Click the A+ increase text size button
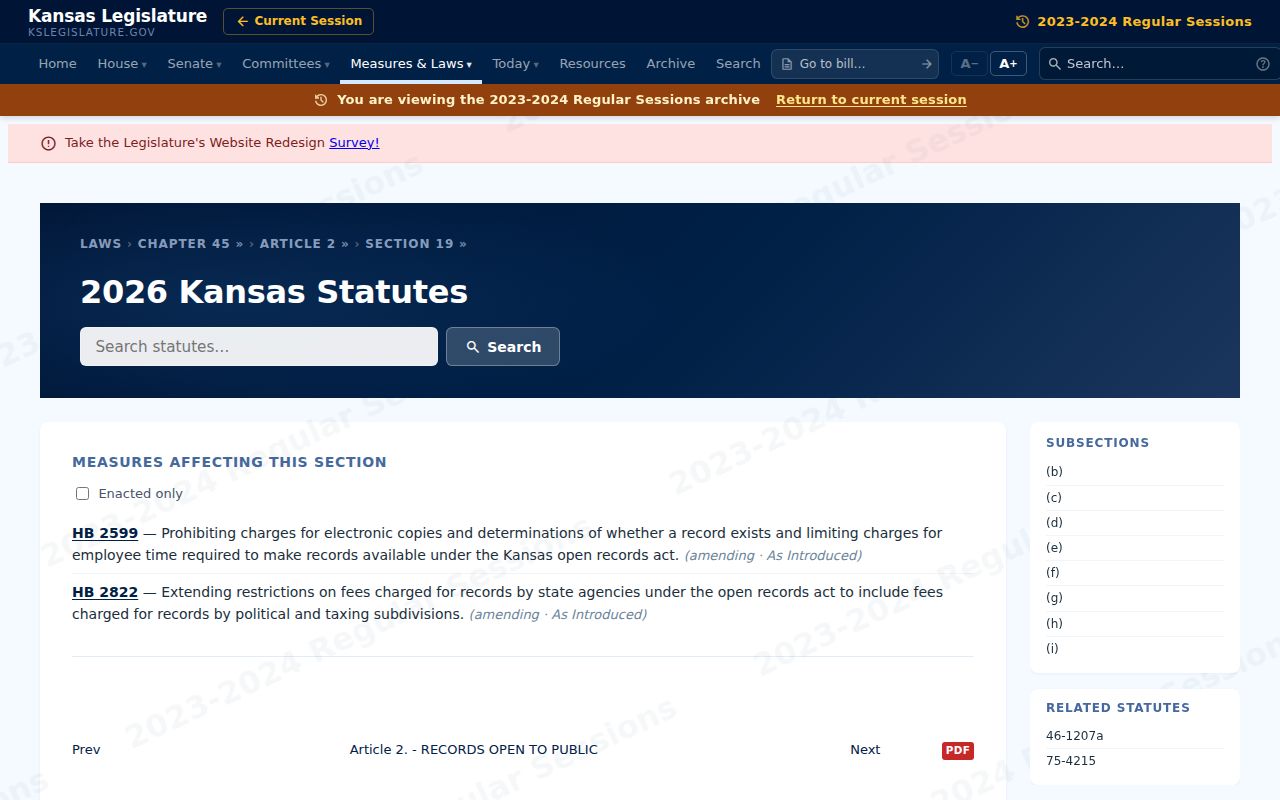Viewport: 1280px width, 800px height. click(1008, 64)
